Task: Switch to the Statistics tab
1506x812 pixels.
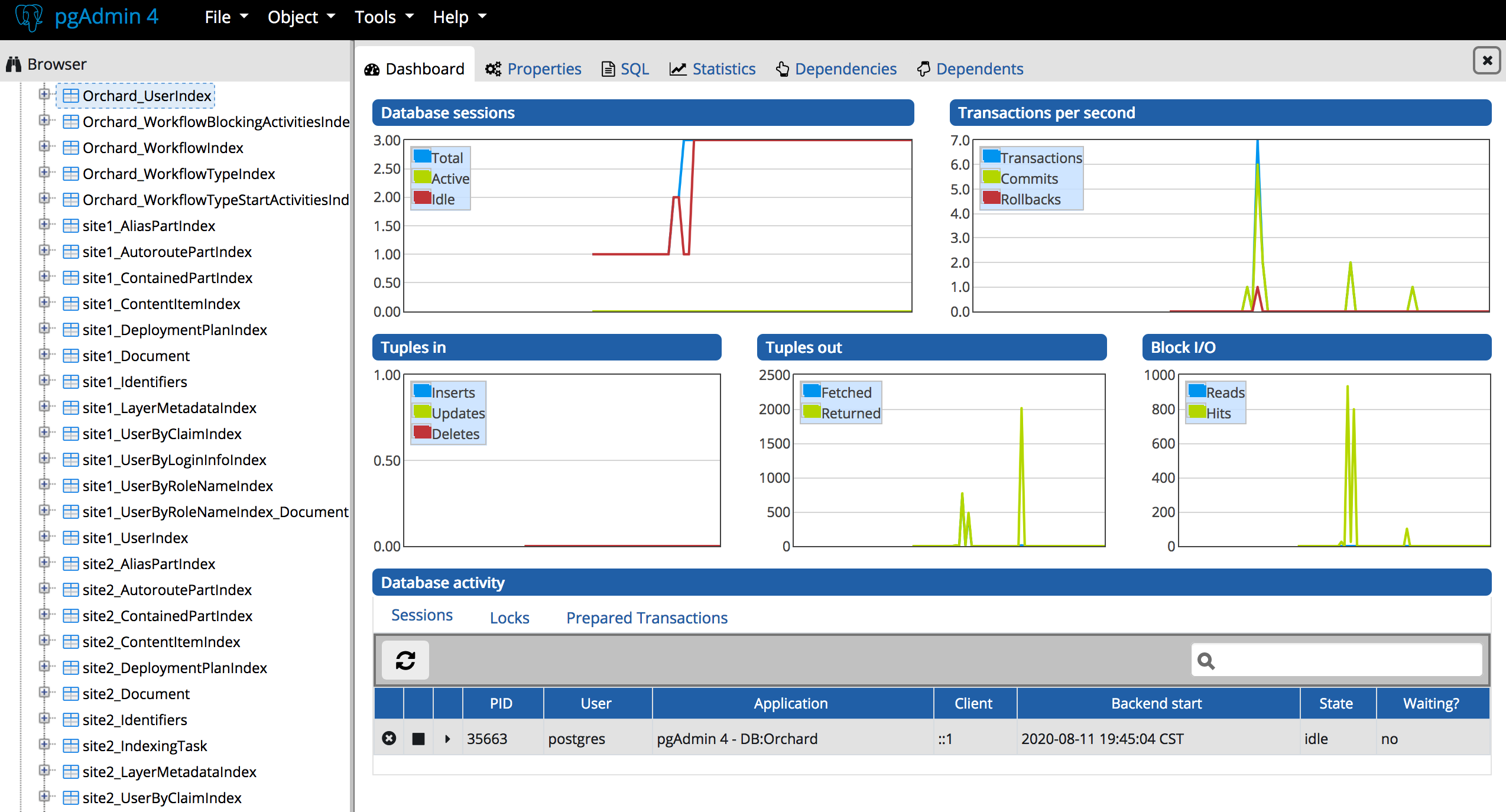Action: click(x=713, y=69)
